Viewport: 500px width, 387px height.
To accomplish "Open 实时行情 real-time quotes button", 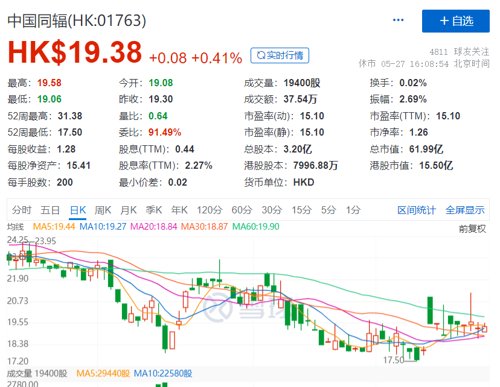I will (x=280, y=55).
